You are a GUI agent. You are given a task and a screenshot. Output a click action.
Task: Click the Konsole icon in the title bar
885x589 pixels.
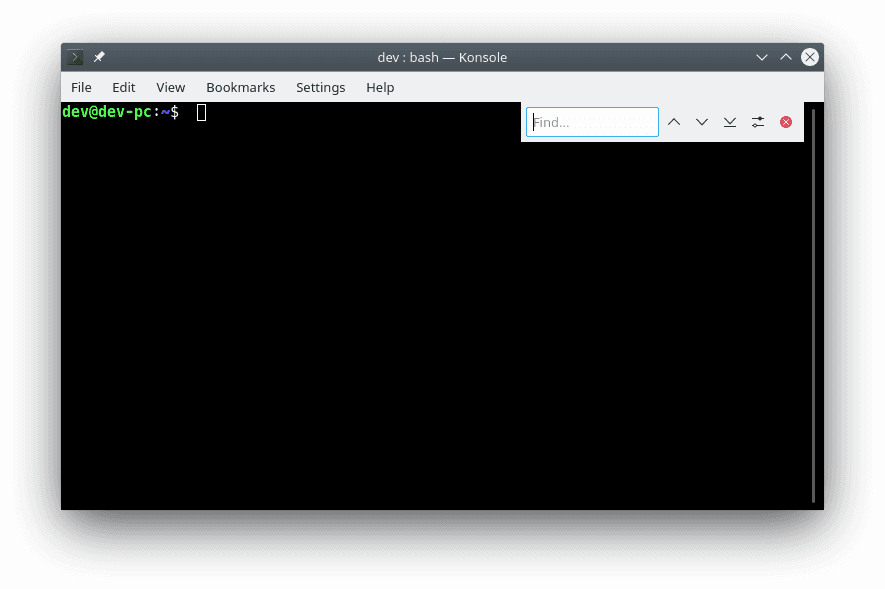click(75, 57)
